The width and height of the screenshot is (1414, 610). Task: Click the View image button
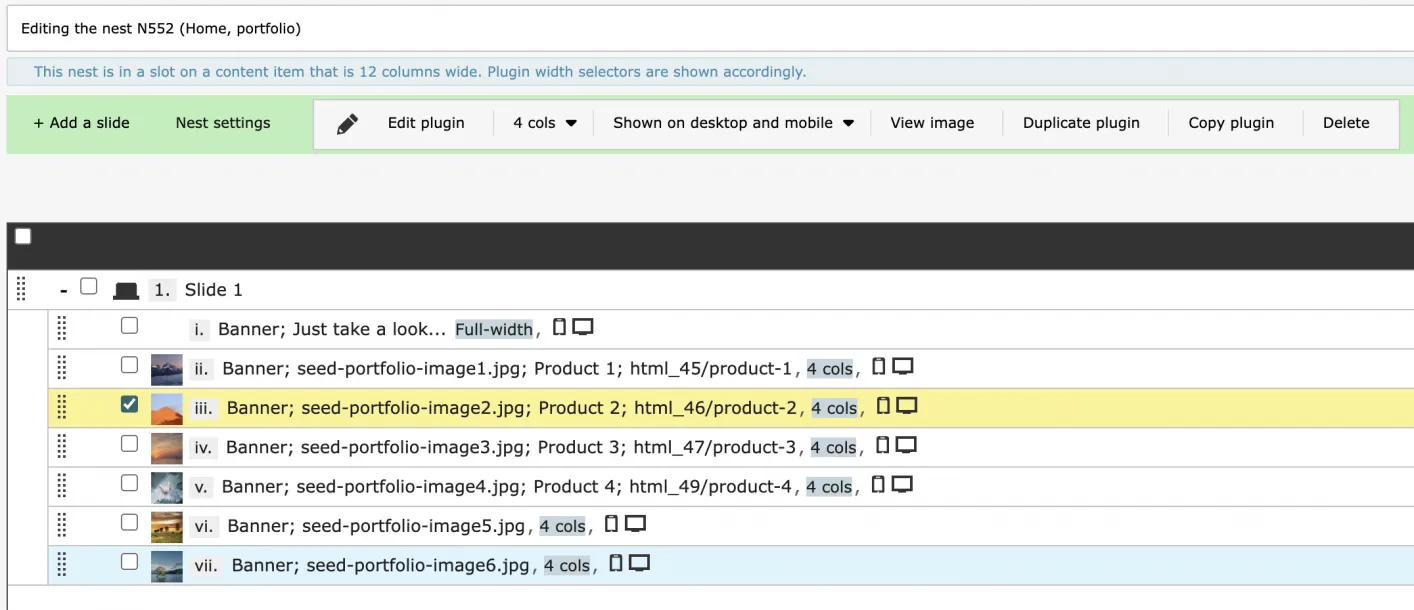(932, 122)
